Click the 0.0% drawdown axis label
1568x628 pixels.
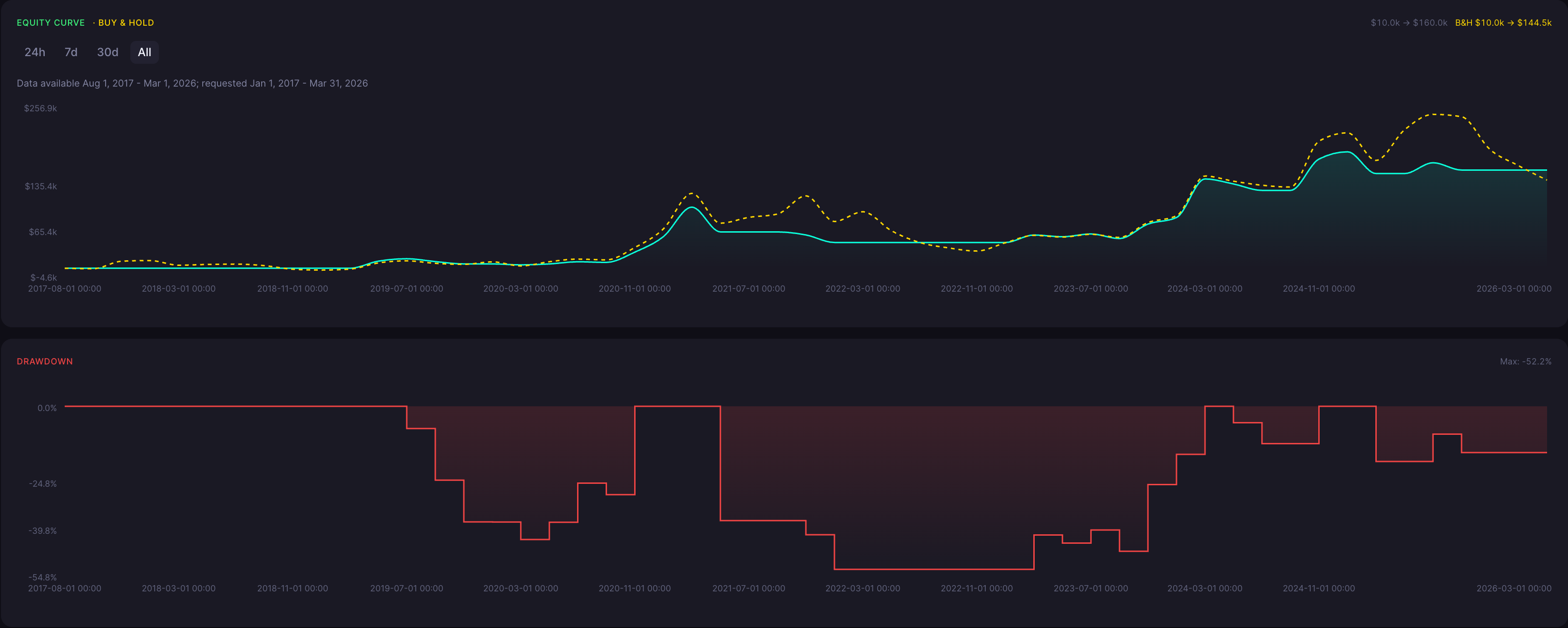tap(47, 408)
